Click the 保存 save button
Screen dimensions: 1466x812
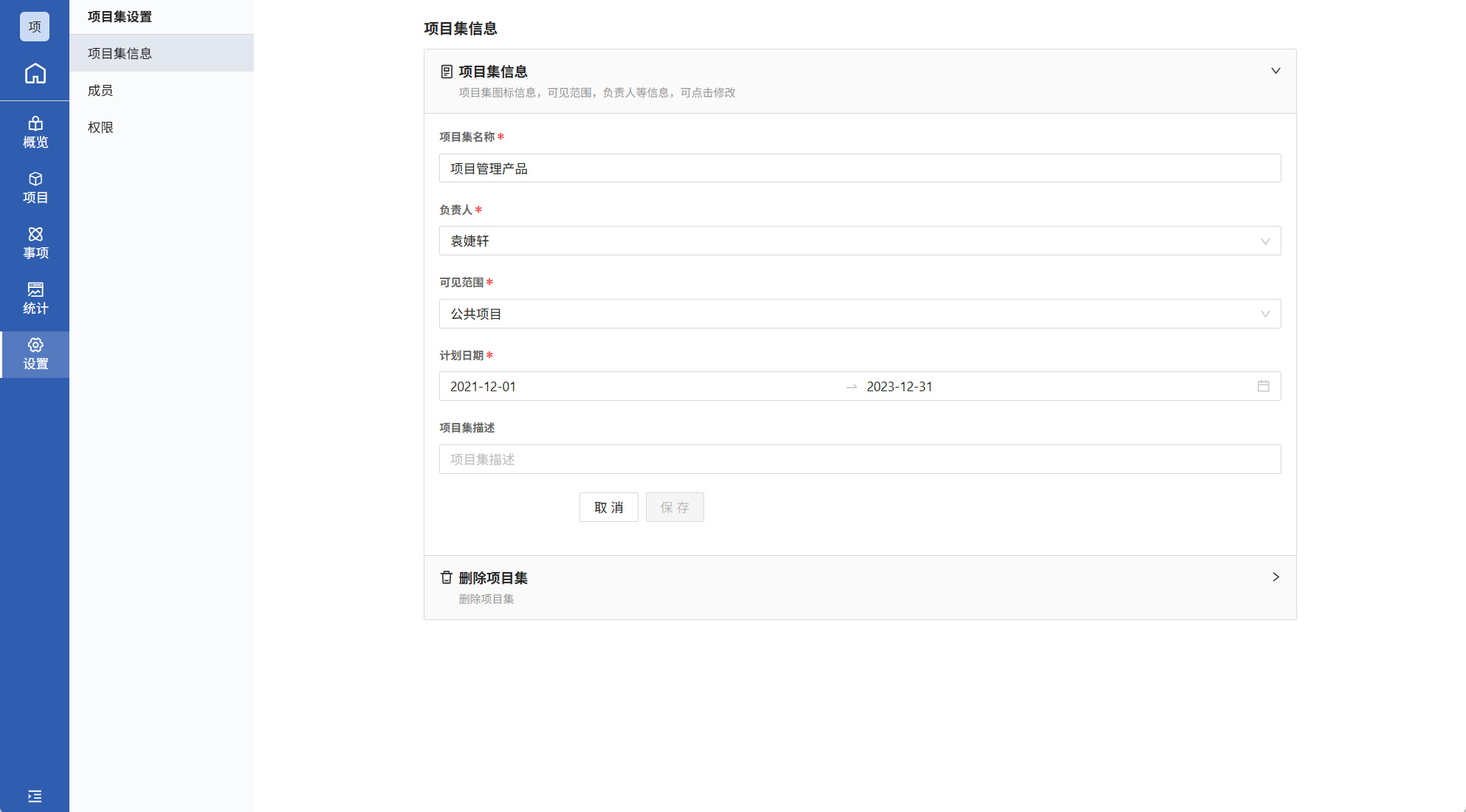click(x=674, y=507)
